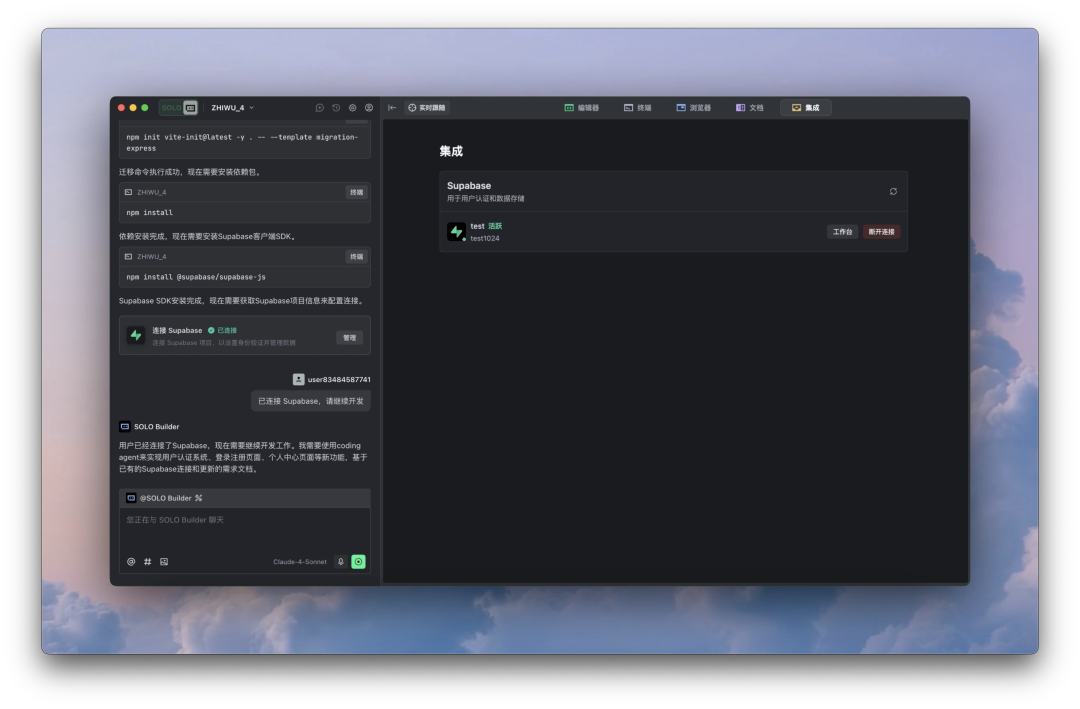Click the icon beside the @SOLO Builder chip
This screenshot has height=709, width=1080.
pyautogui.click(x=198, y=498)
